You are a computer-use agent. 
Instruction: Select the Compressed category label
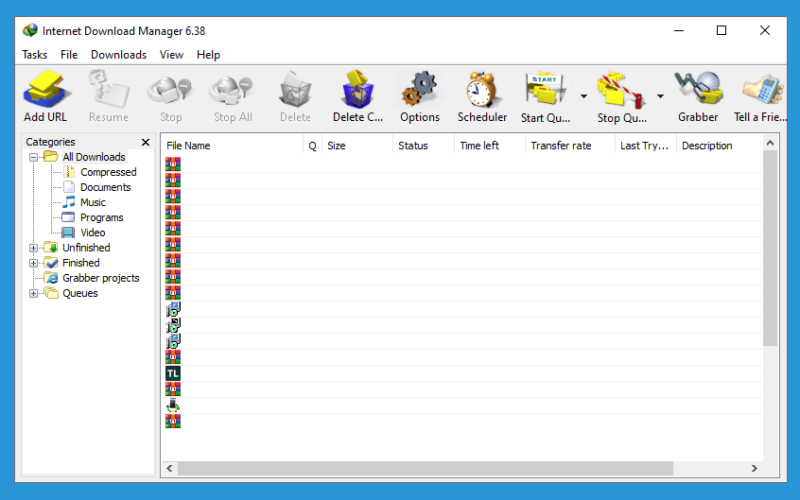pyautogui.click(x=108, y=172)
